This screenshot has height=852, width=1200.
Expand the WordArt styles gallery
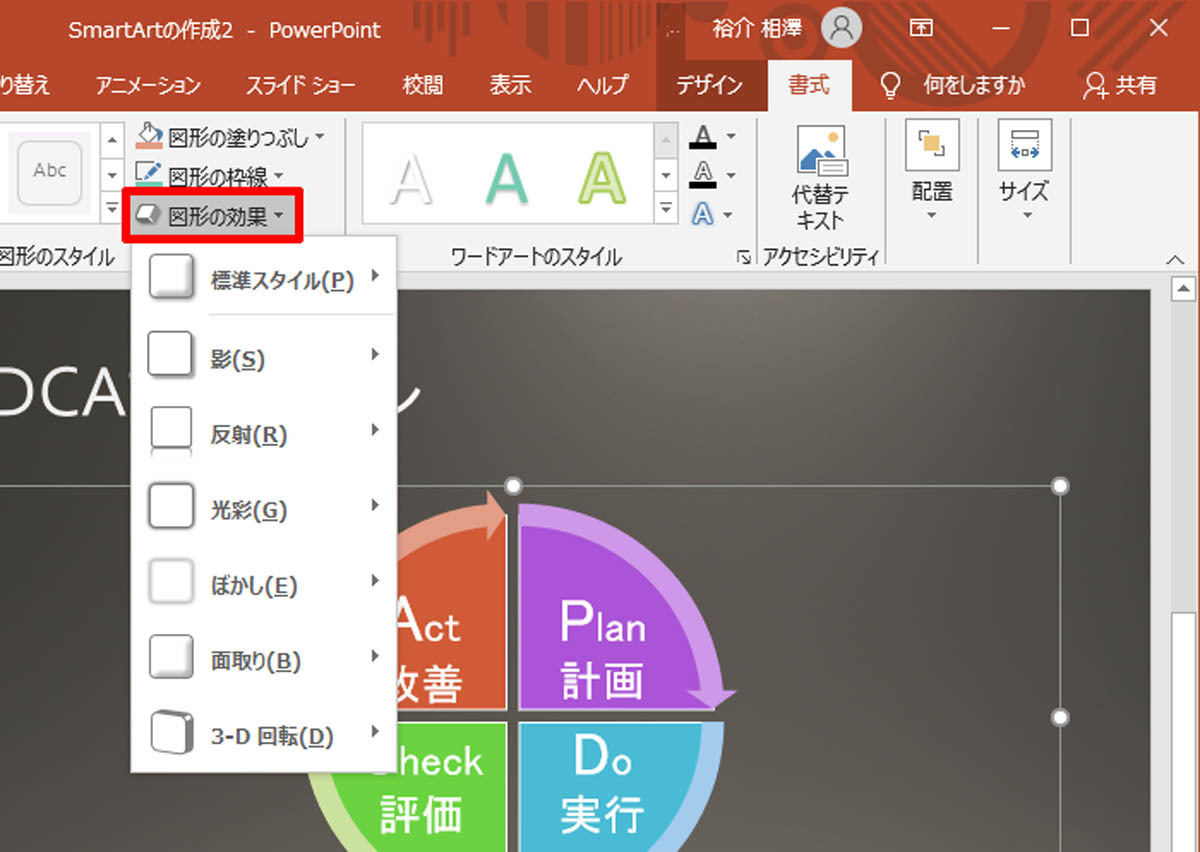click(x=666, y=209)
